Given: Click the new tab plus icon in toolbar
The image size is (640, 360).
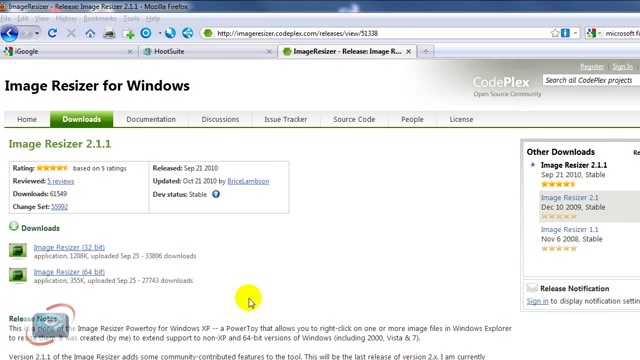Looking at the screenshot, I should point(128,33).
